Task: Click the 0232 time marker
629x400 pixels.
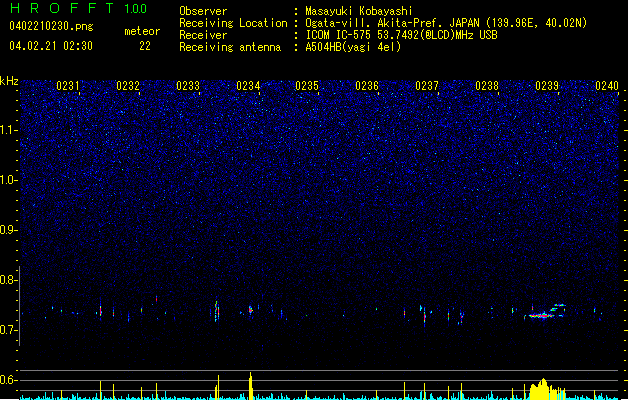Action: pos(128,86)
